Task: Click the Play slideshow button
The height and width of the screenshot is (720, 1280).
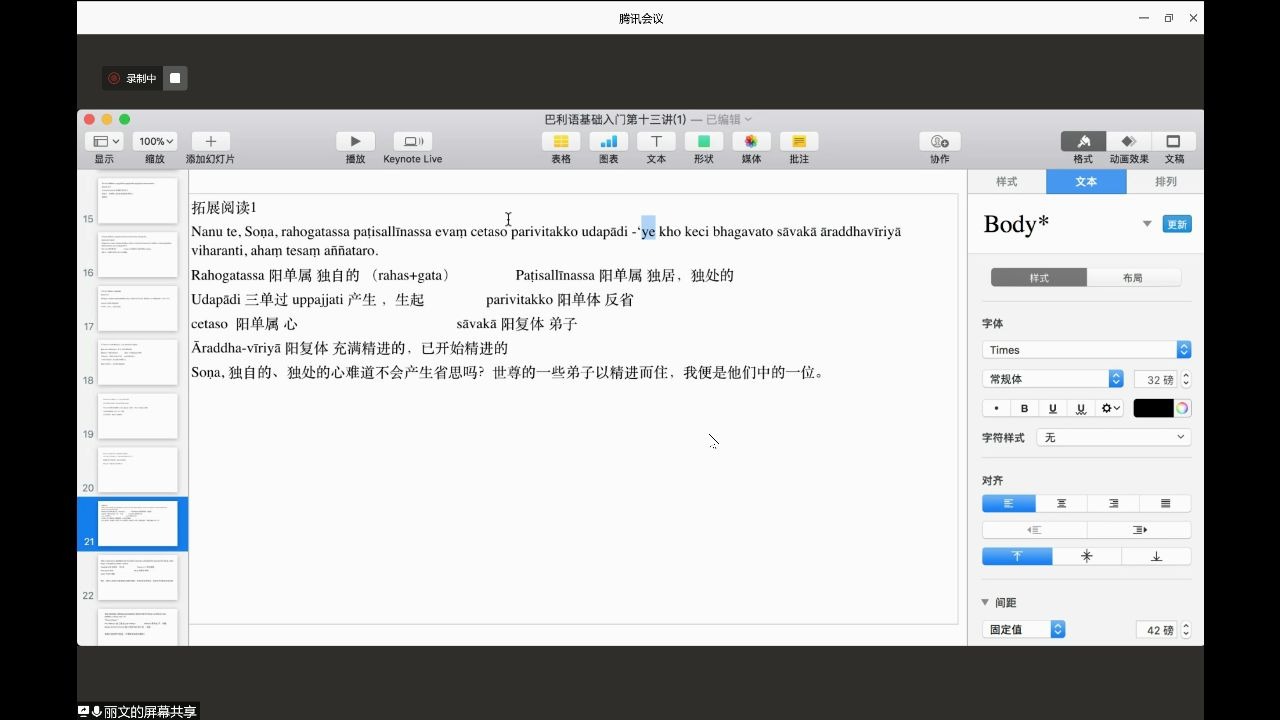Action: point(355,142)
